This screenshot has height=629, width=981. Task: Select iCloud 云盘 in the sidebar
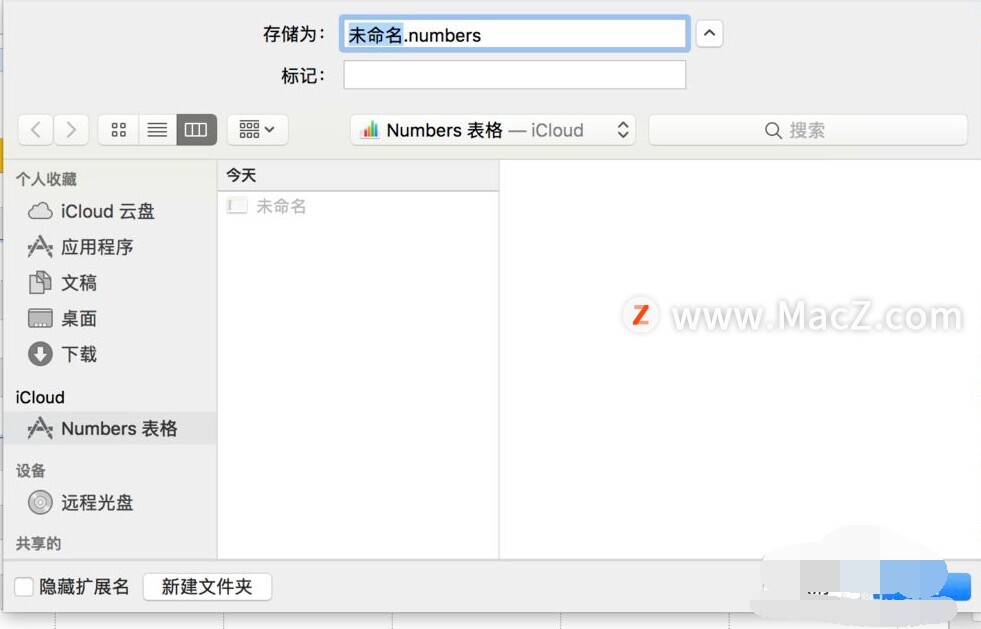110,211
